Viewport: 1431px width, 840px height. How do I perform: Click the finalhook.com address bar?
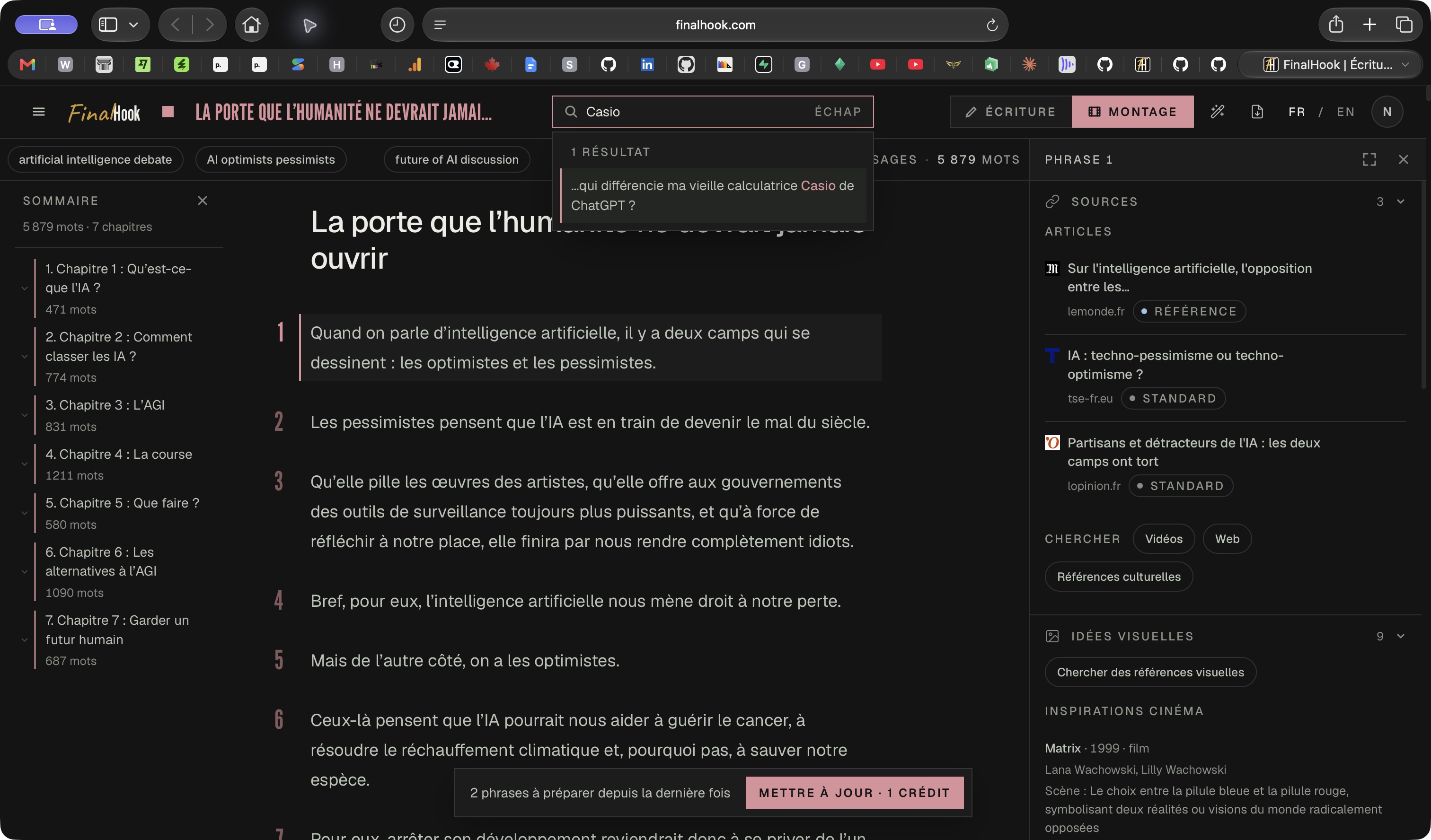pos(715,25)
